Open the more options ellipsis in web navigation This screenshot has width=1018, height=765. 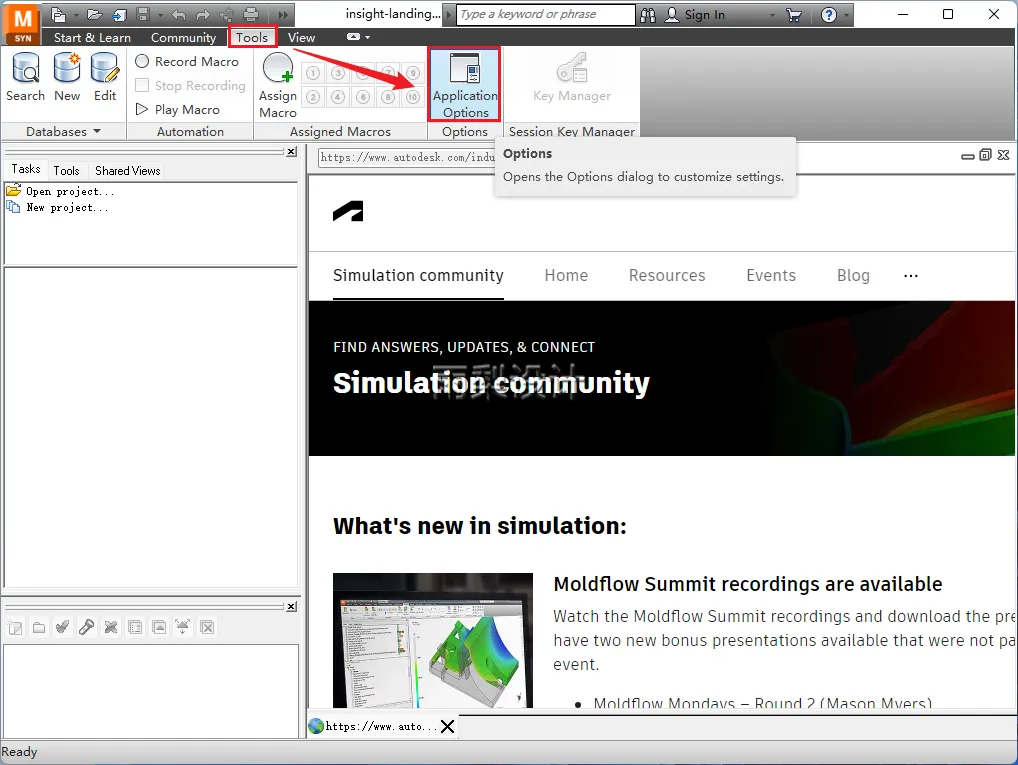(x=911, y=276)
